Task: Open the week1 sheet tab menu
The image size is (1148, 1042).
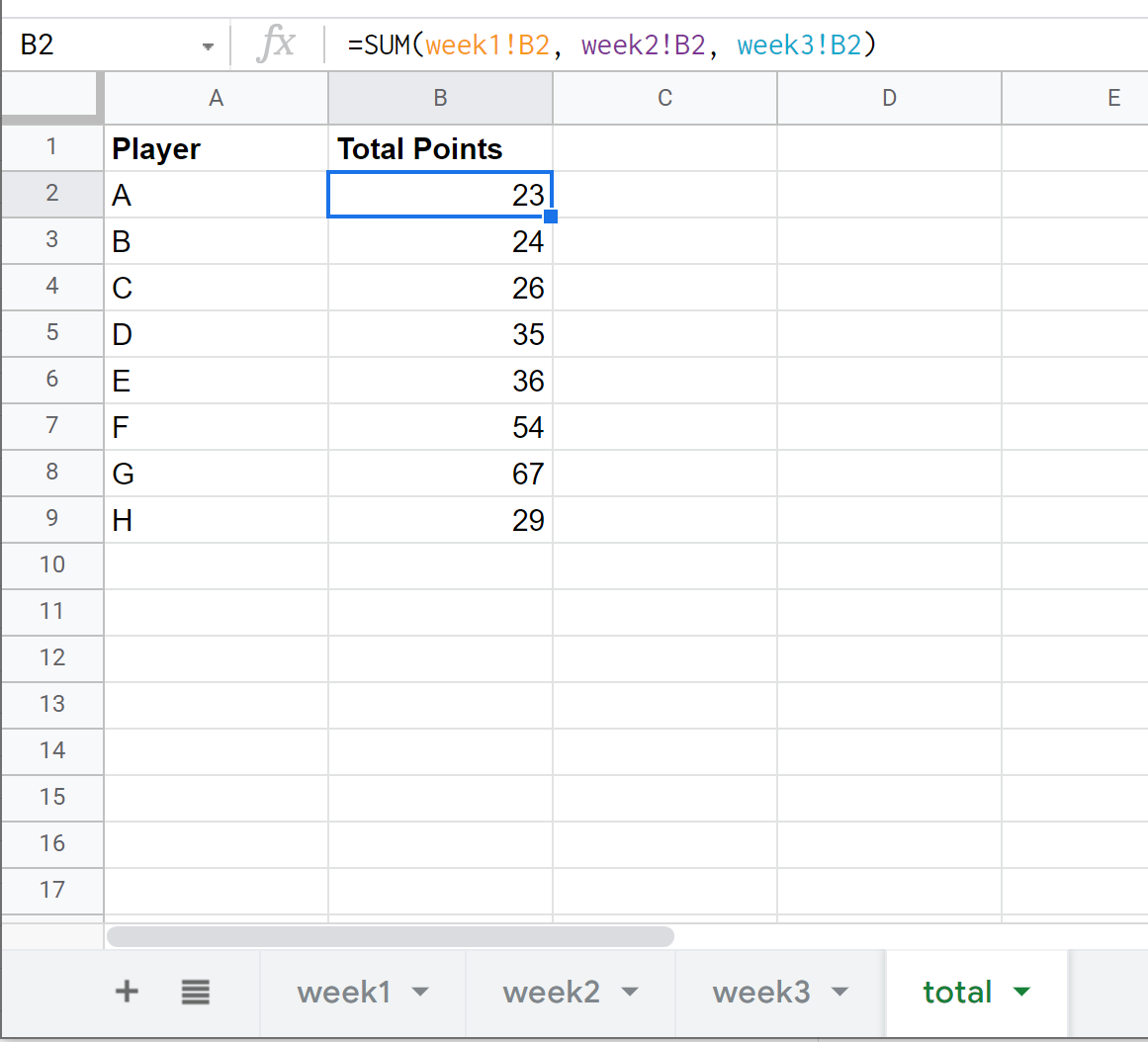Action: (423, 992)
